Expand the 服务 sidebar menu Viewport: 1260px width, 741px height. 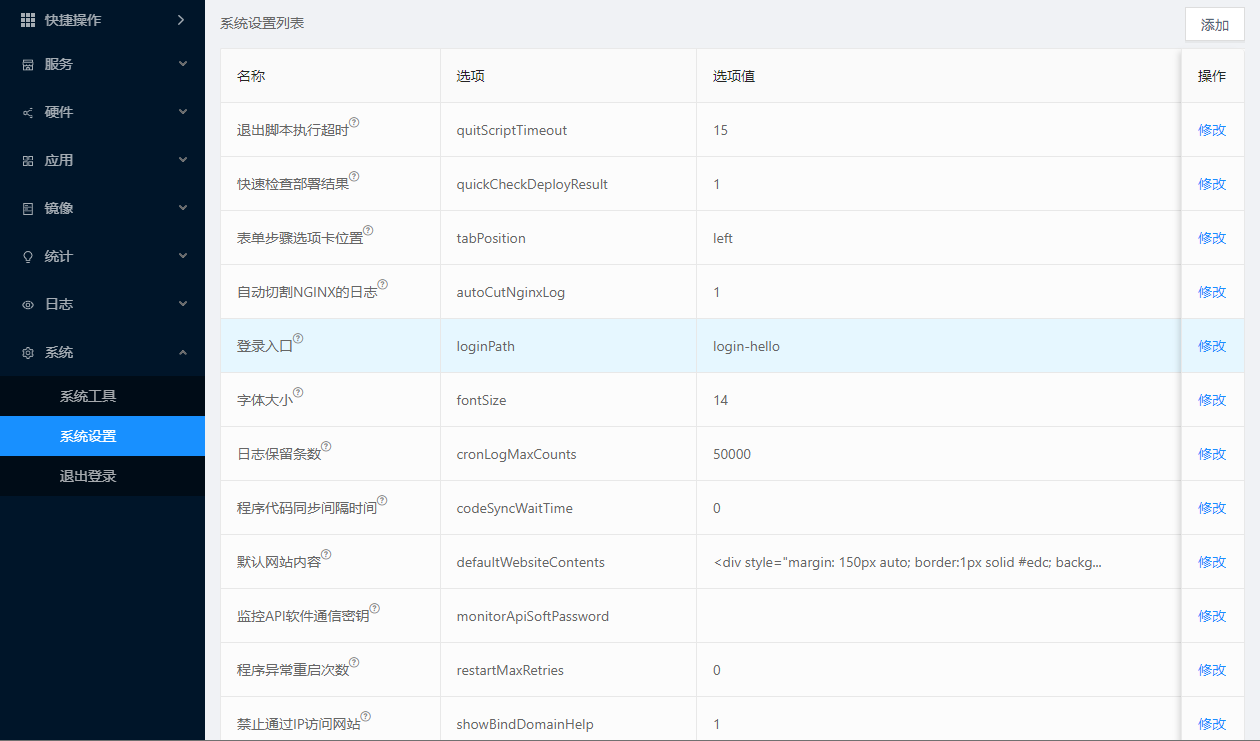click(102, 64)
